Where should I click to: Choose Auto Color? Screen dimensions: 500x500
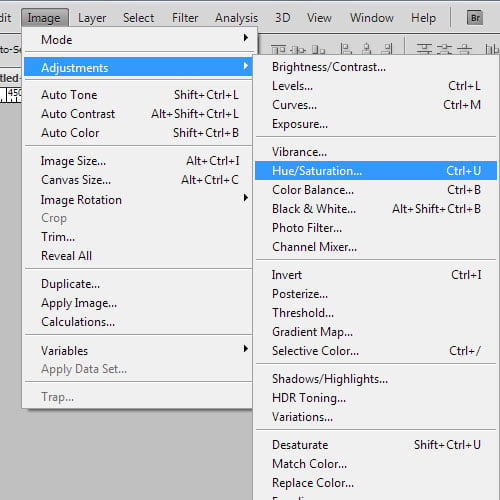click(x=138, y=133)
